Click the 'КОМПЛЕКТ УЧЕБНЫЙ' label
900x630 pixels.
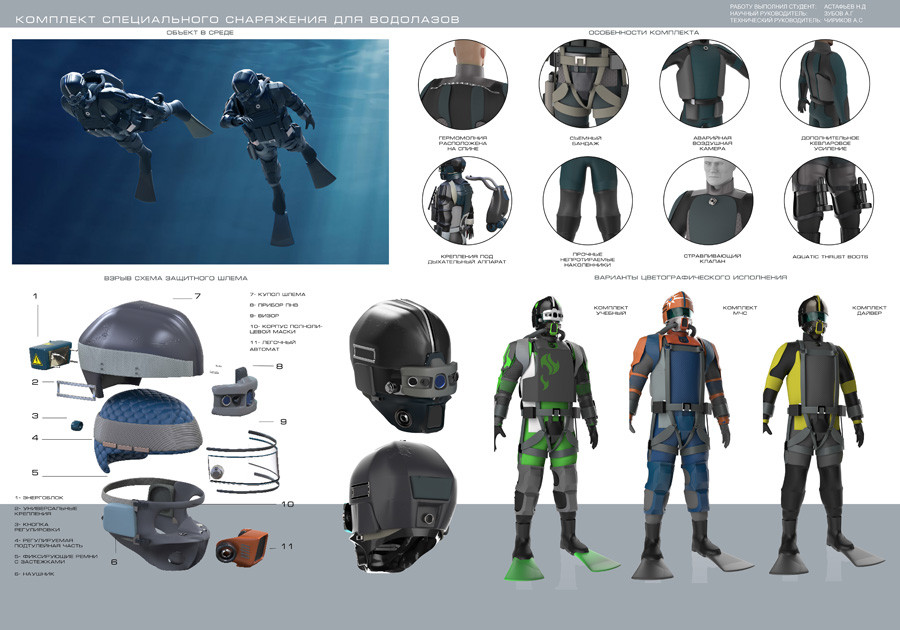coord(611,310)
